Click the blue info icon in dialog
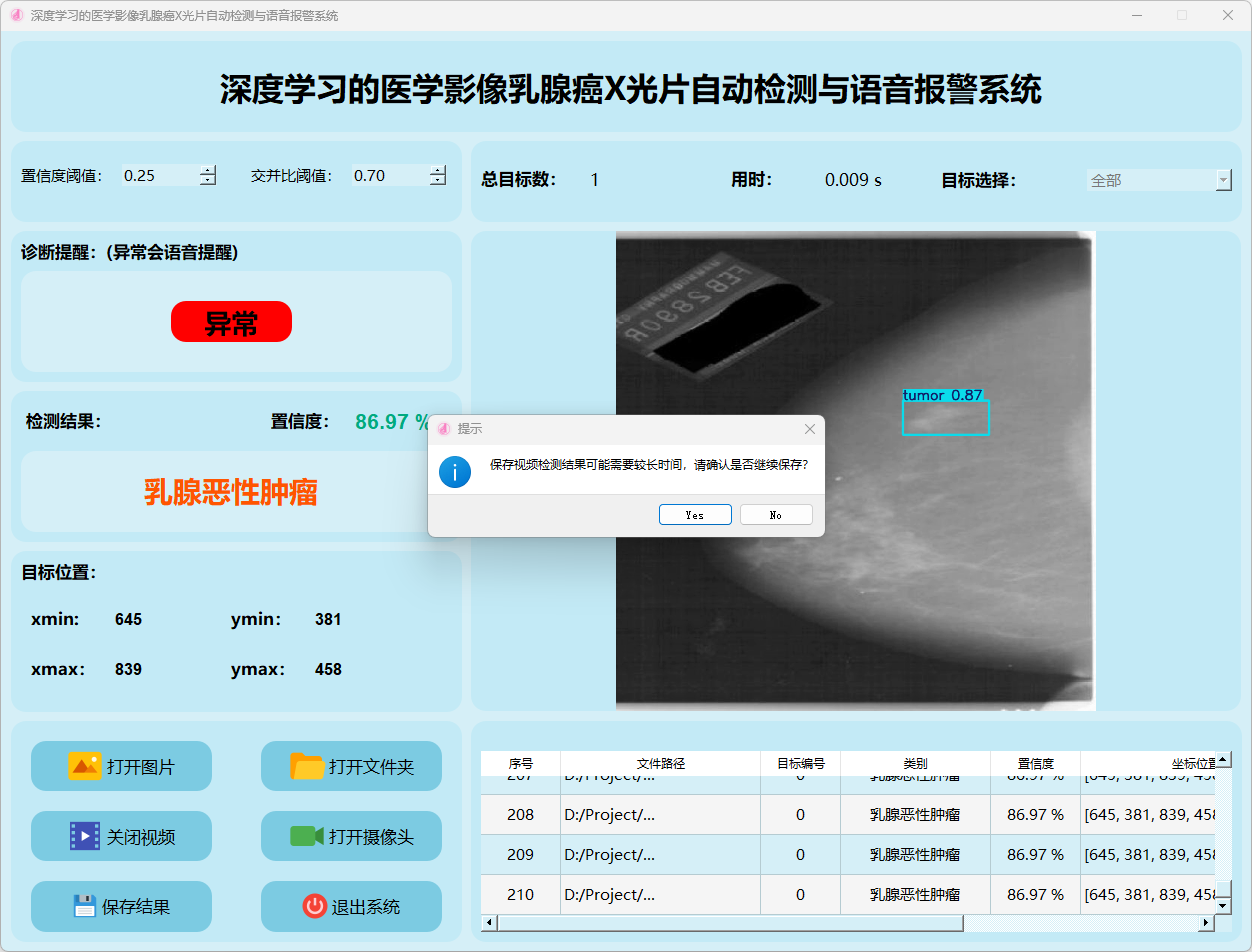 click(x=455, y=471)
